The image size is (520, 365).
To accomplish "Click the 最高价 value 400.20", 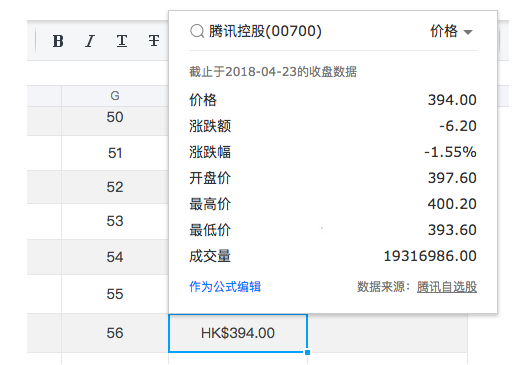I will pyautogui.click(x=452, y=204).
